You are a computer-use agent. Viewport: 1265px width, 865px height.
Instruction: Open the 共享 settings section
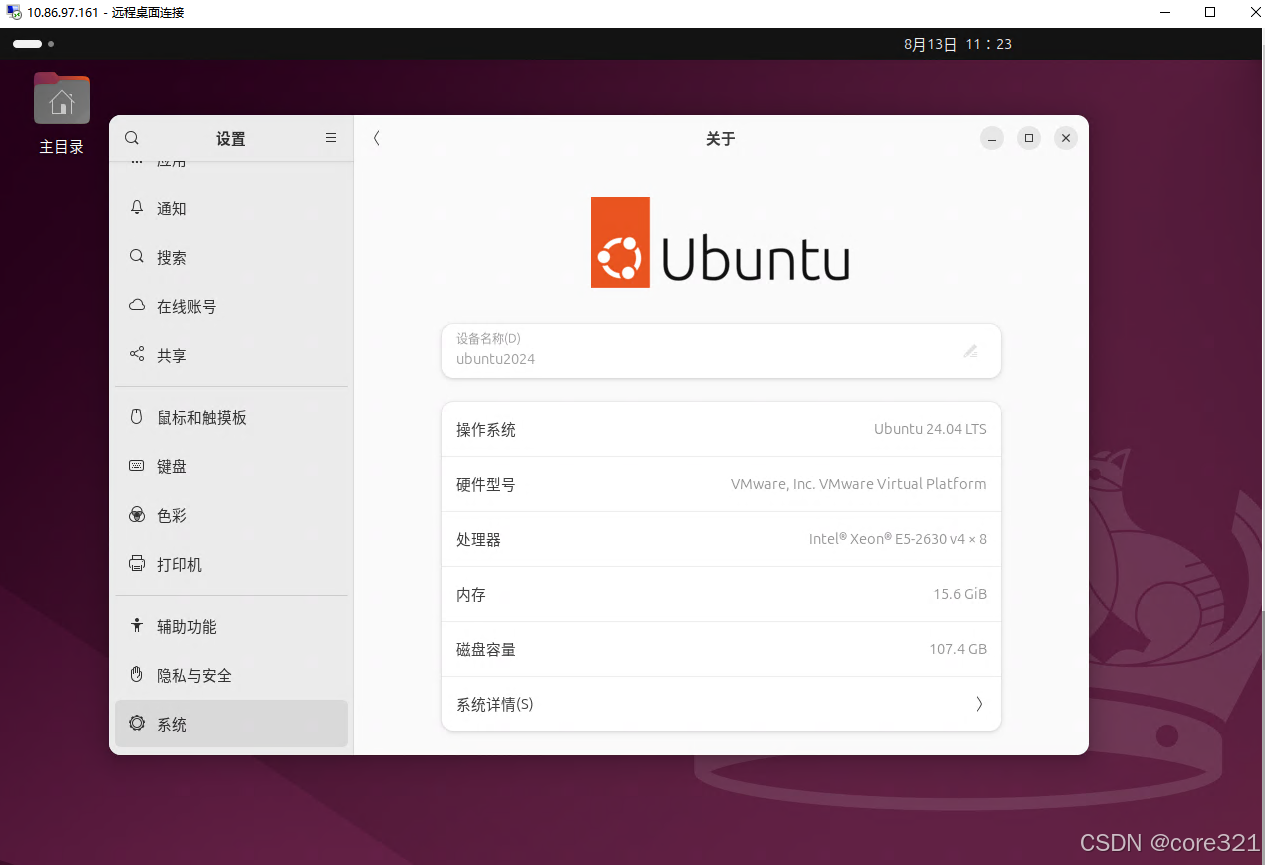point(231,355)
